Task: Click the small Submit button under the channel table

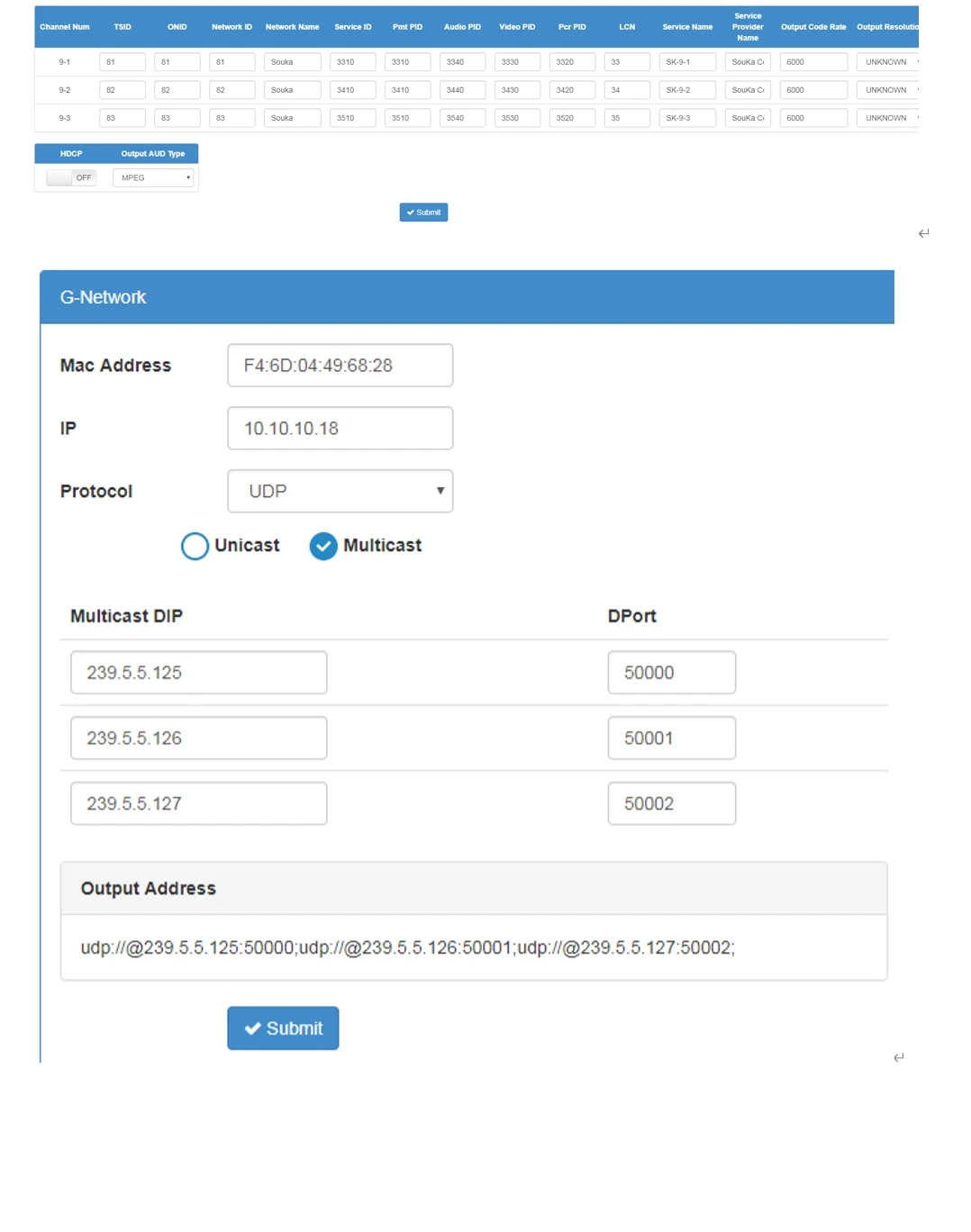Action: click(x=423, y=213)
